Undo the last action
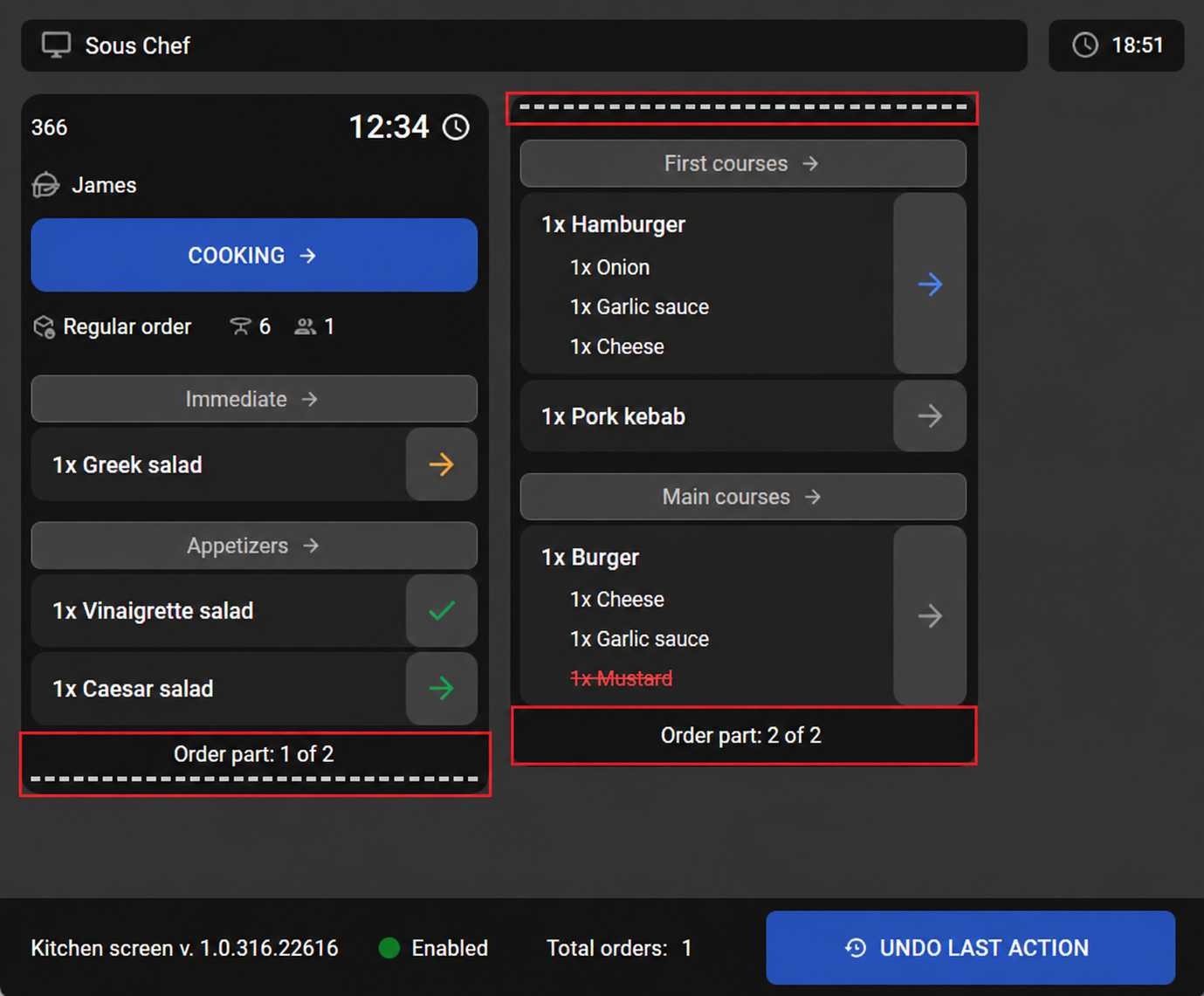Image resolution: width=1204 pixels, height=996 pixels. [x=971, y=948]
